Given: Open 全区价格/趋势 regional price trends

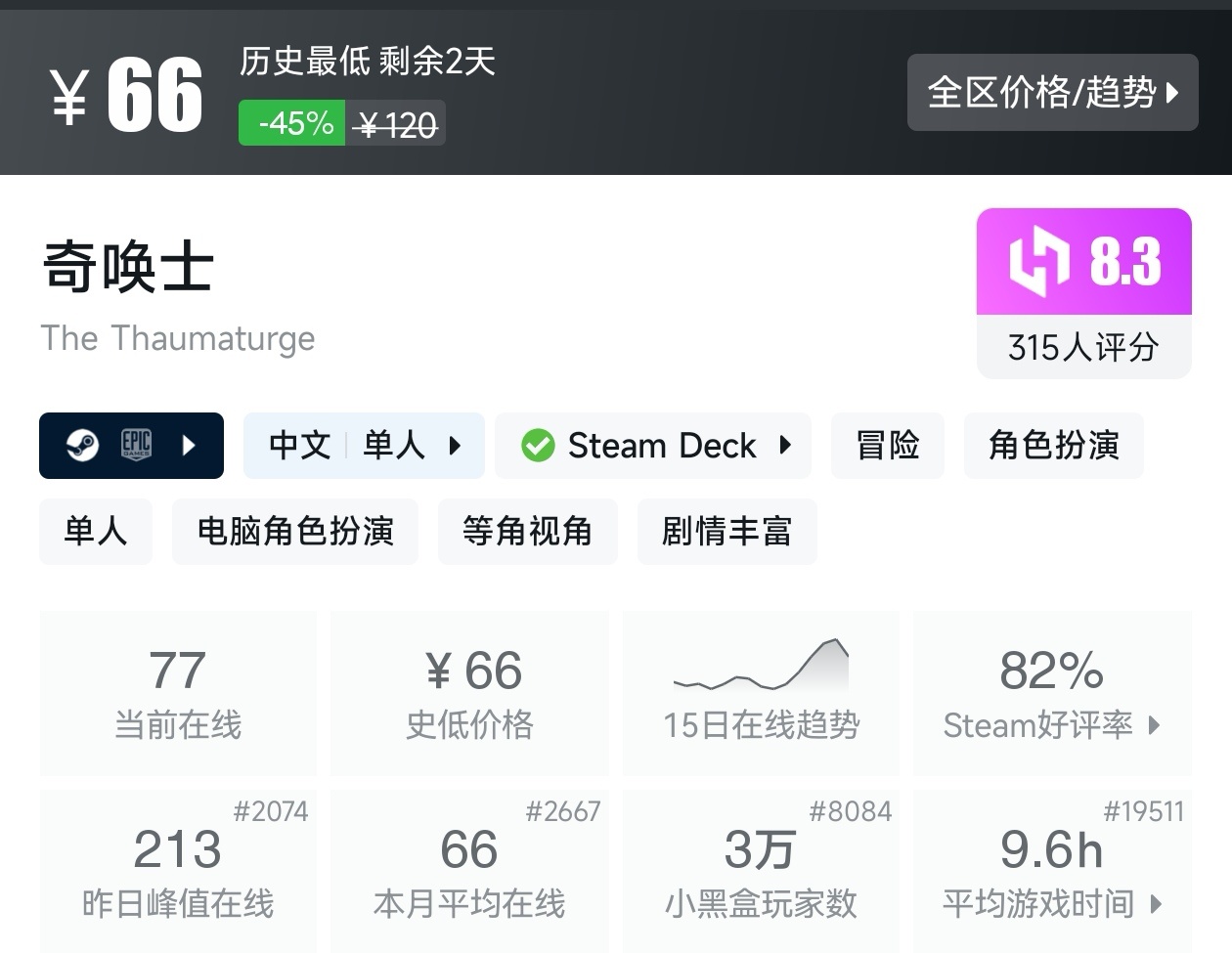Looking at the screenshot, I should point(1052,93).
